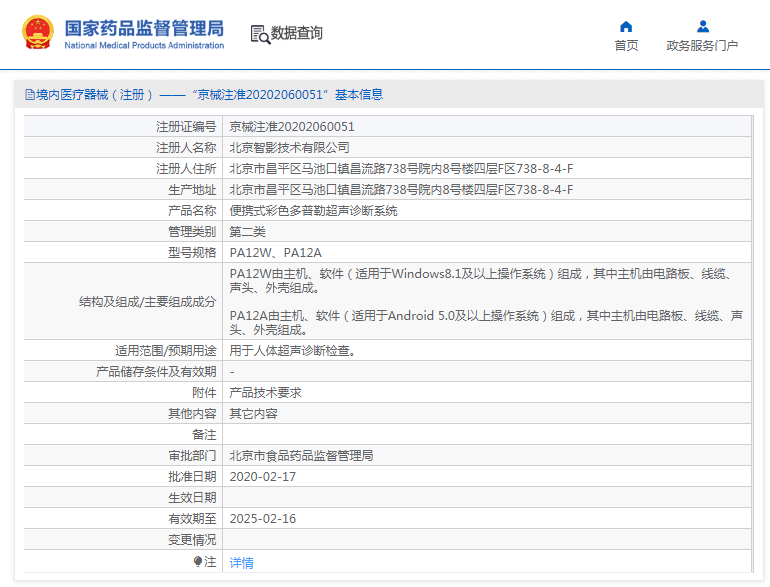Click the 第二类 value

click(x=248, y=232)
